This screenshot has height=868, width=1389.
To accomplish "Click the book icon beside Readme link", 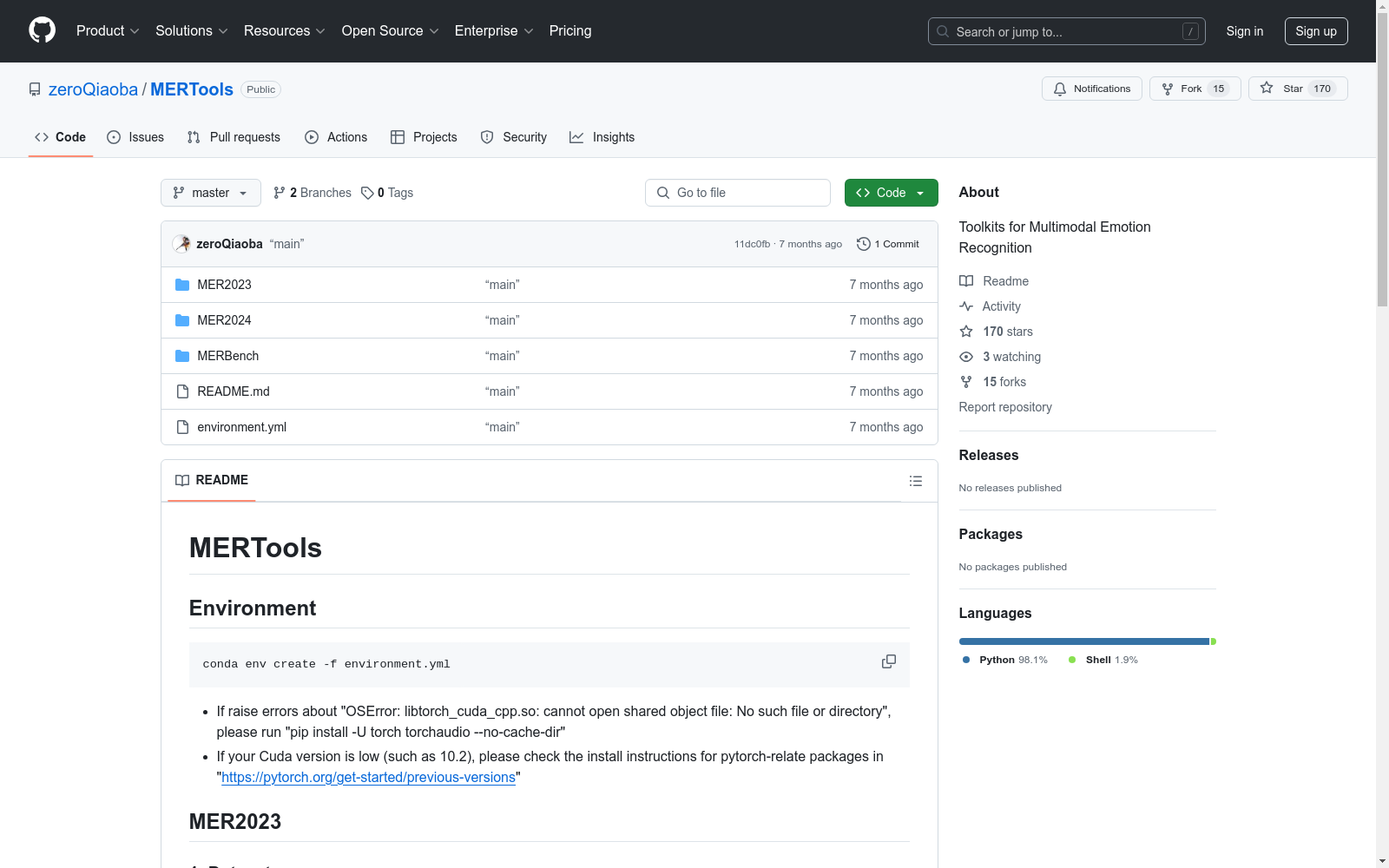I will coord(966,281).
